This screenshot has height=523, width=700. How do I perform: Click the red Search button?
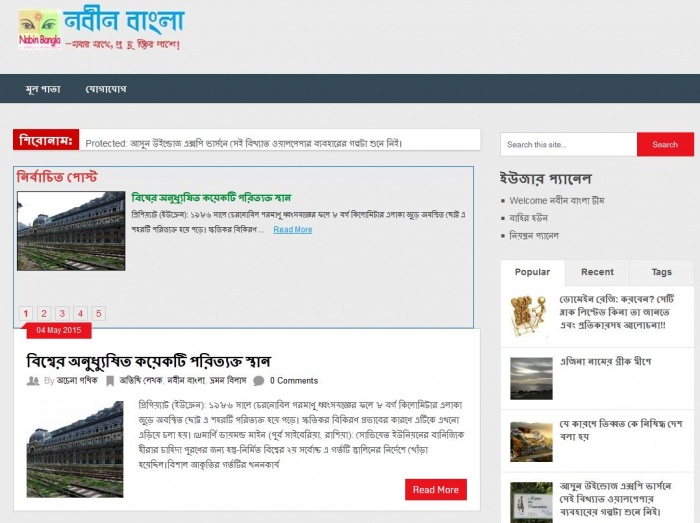tap(665, 145)
